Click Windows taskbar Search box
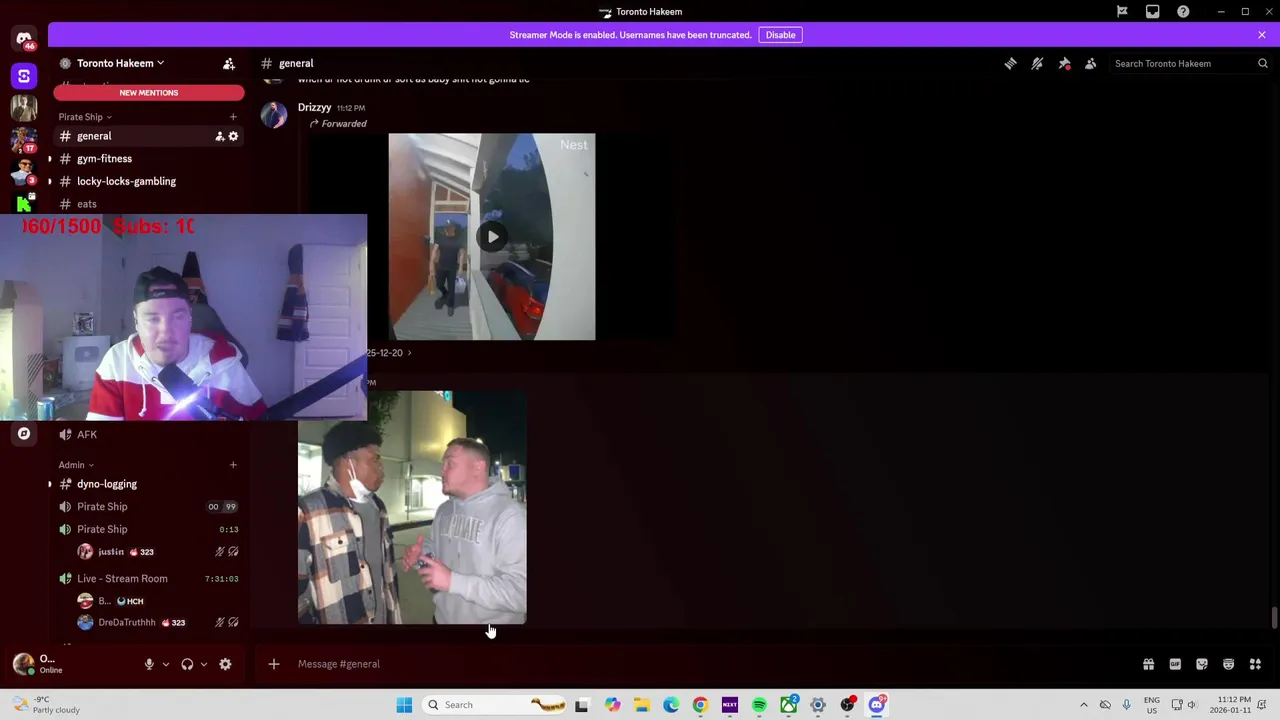 click(497, 705)
